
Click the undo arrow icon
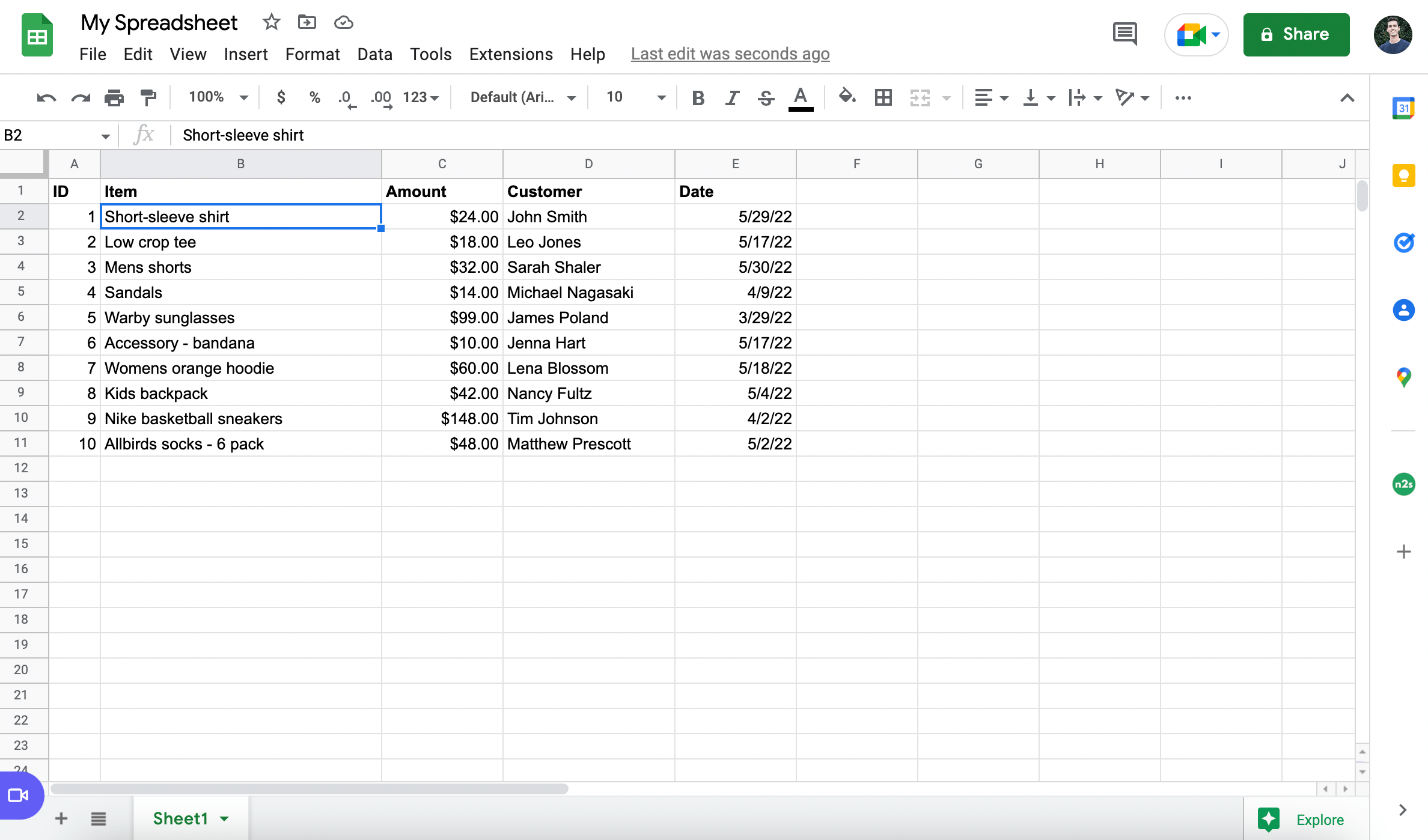point(46,97)
